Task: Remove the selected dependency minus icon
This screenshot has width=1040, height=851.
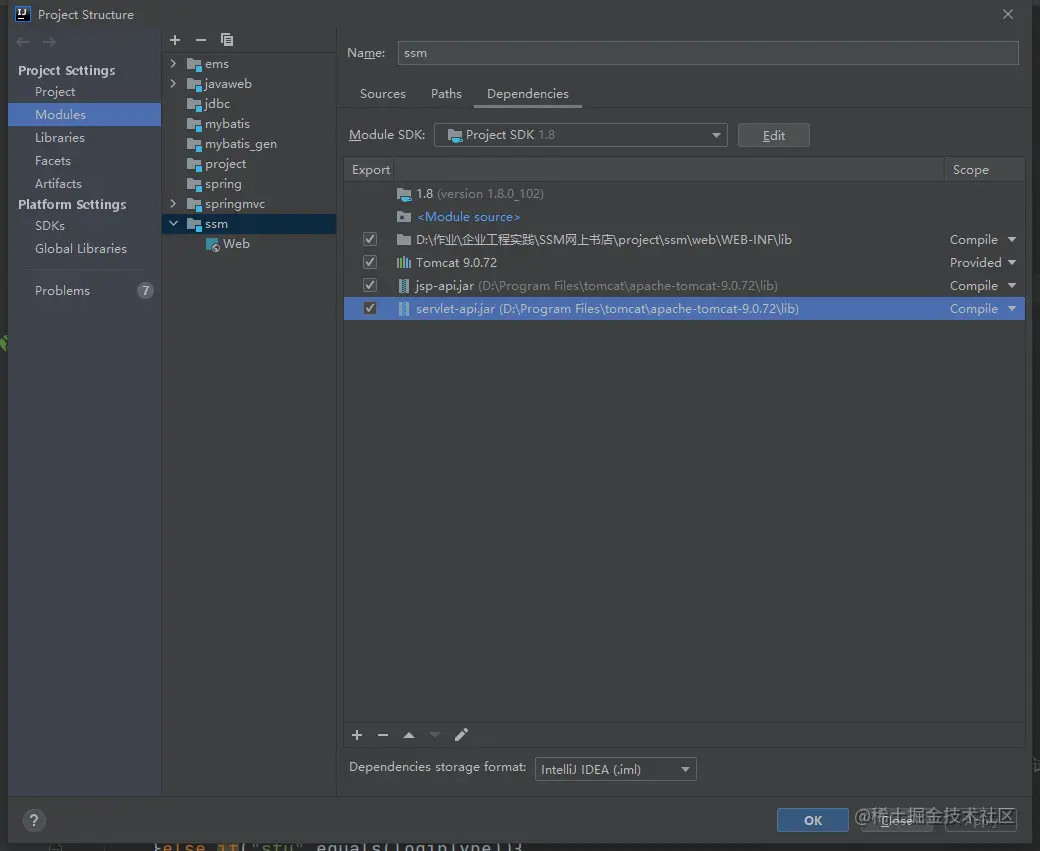Action: click(x=383, y=735)
